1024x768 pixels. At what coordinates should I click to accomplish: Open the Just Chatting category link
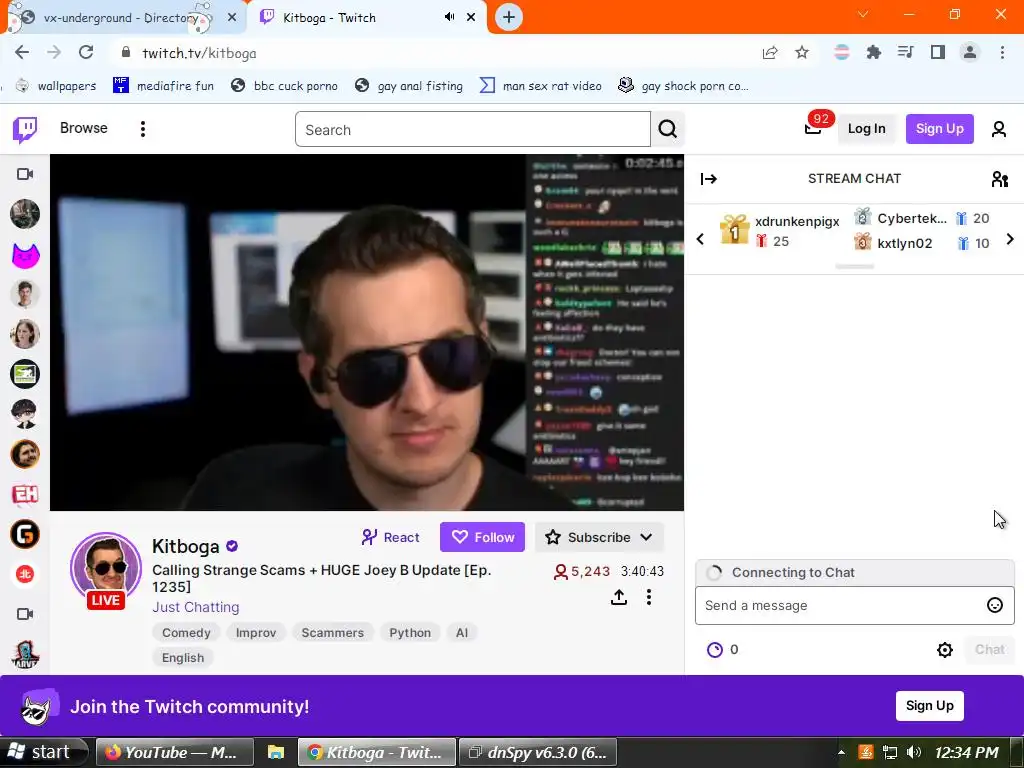pos(196,607)
